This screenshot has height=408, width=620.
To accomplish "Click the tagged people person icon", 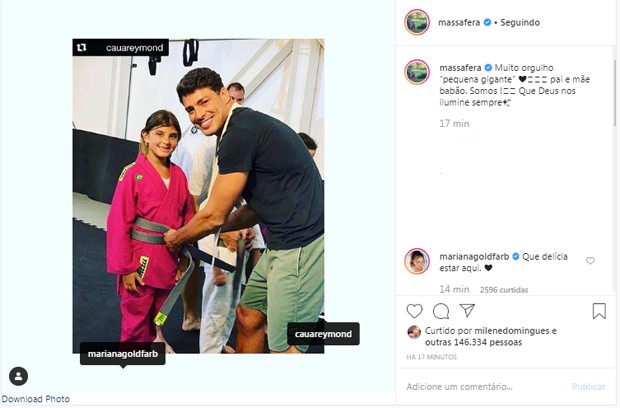I will point(18,376).
